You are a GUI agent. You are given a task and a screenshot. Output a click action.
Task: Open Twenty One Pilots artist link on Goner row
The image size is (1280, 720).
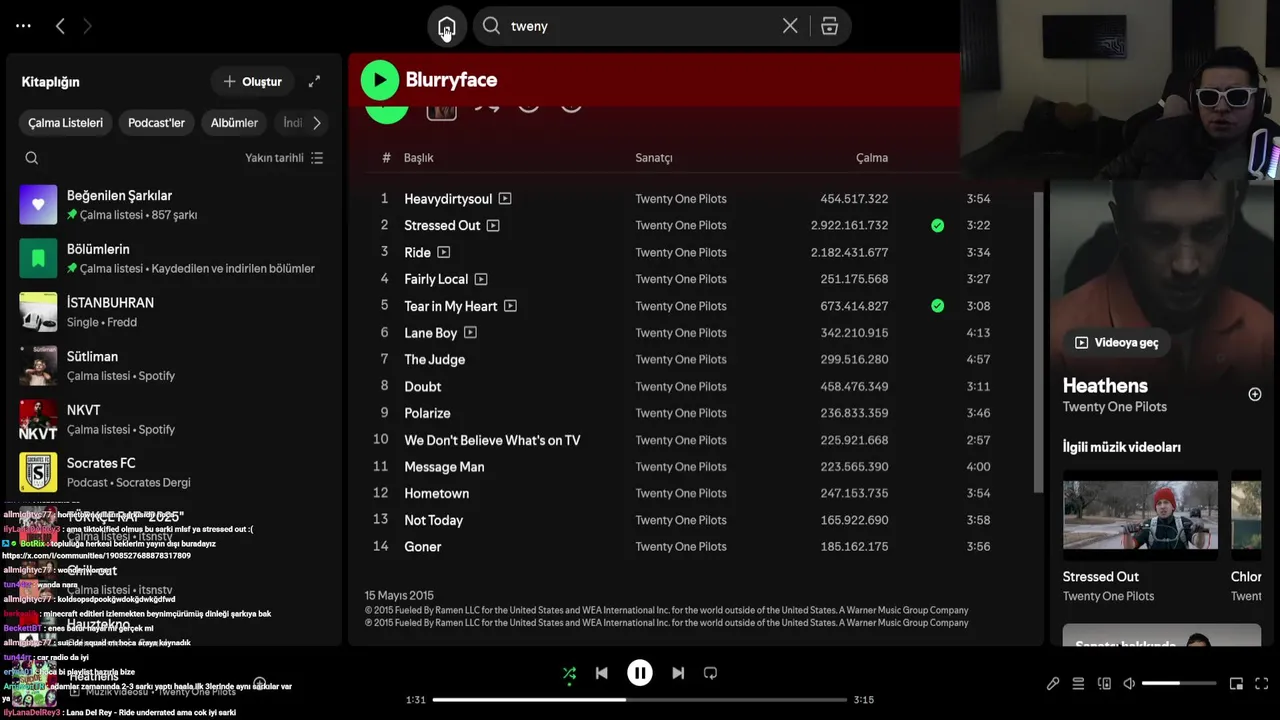[x=681, y=547]
